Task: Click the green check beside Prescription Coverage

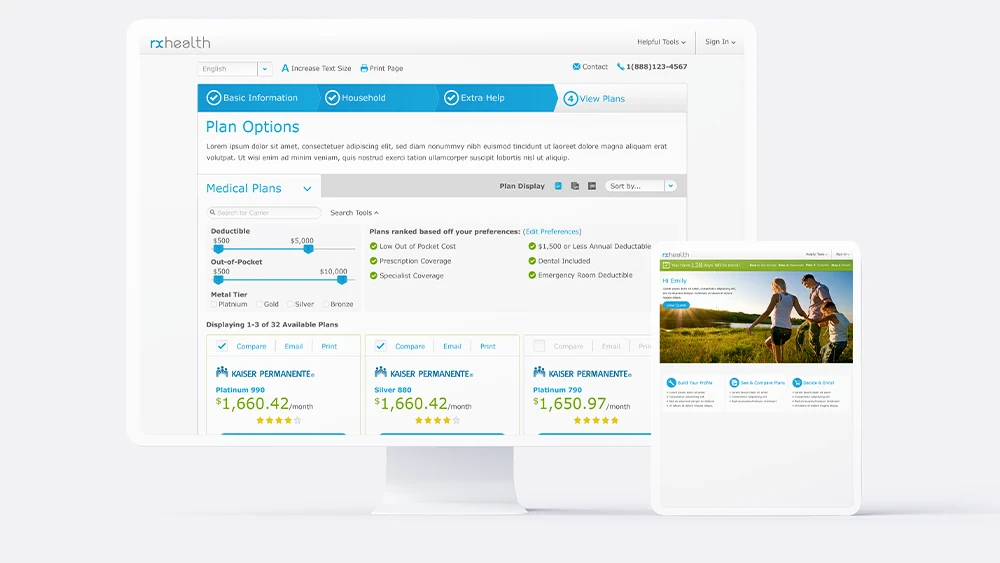Action: click(x=374, y=261)
